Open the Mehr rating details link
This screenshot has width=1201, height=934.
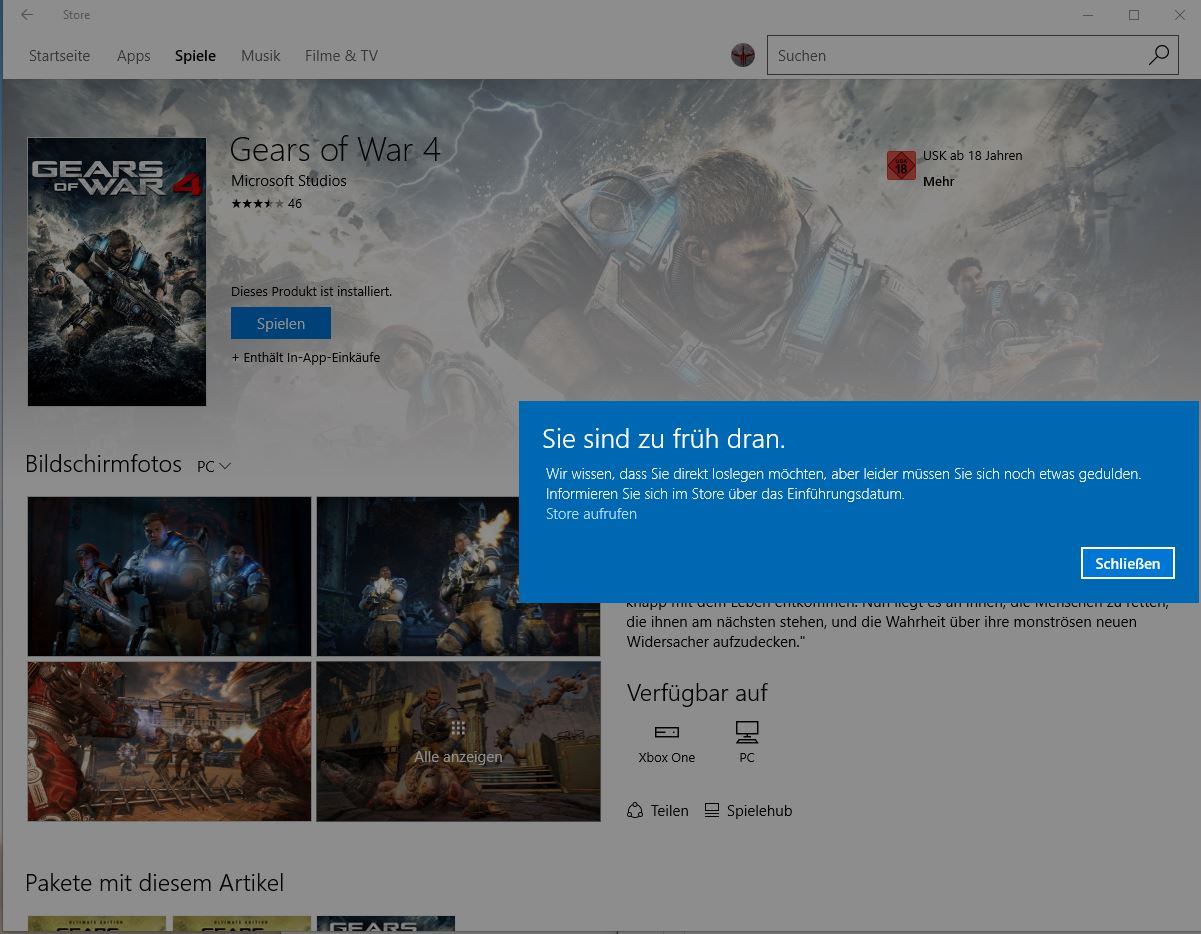(x=938, y=181)
